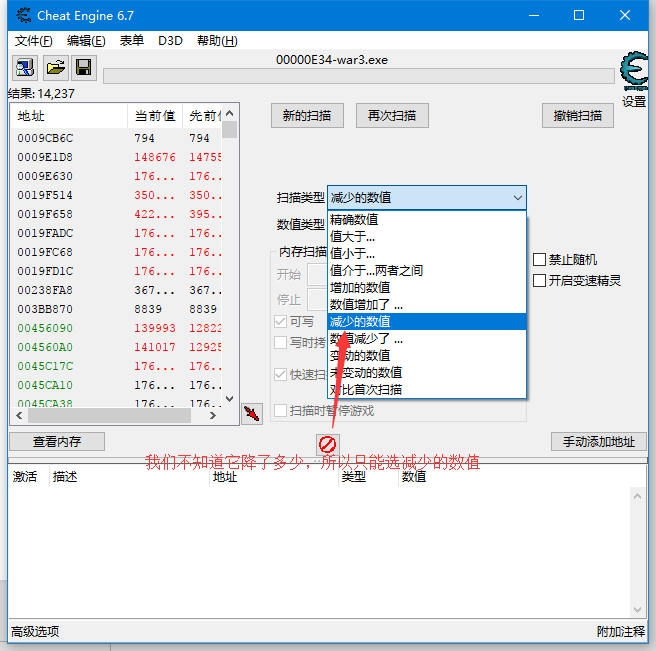The image size is (656, 651).
Task: Select result row 0009E1D8
Action: (x=117, y=157)
